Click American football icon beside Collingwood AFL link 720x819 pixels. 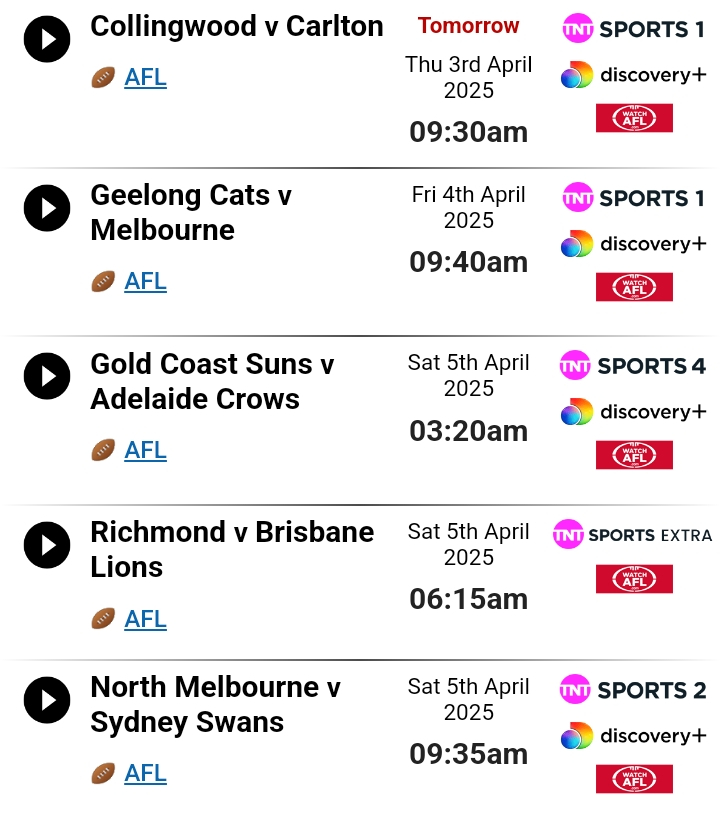[x=103, y=78]
